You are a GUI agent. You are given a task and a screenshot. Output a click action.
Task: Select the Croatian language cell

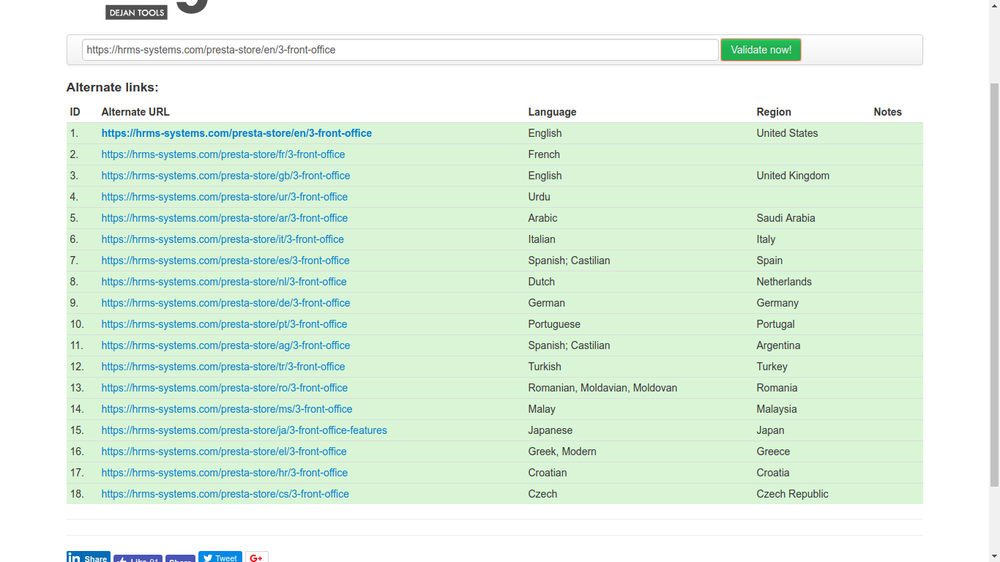tap(547, 473)
